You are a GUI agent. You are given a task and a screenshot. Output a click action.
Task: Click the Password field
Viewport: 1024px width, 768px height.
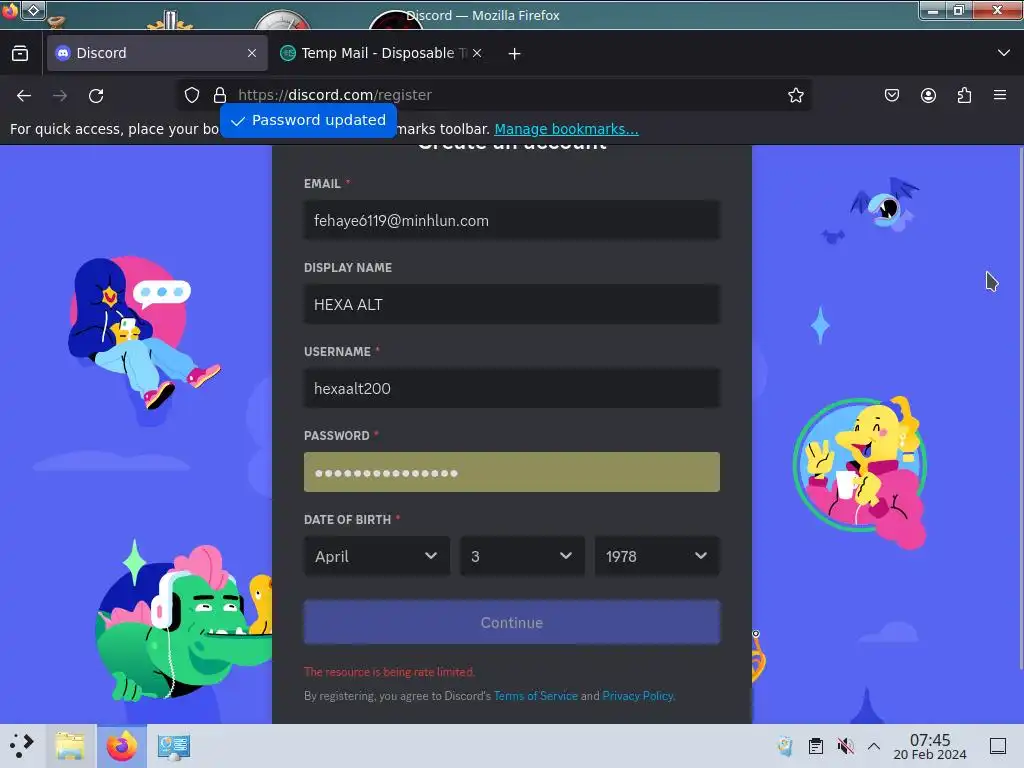(511, 472)
